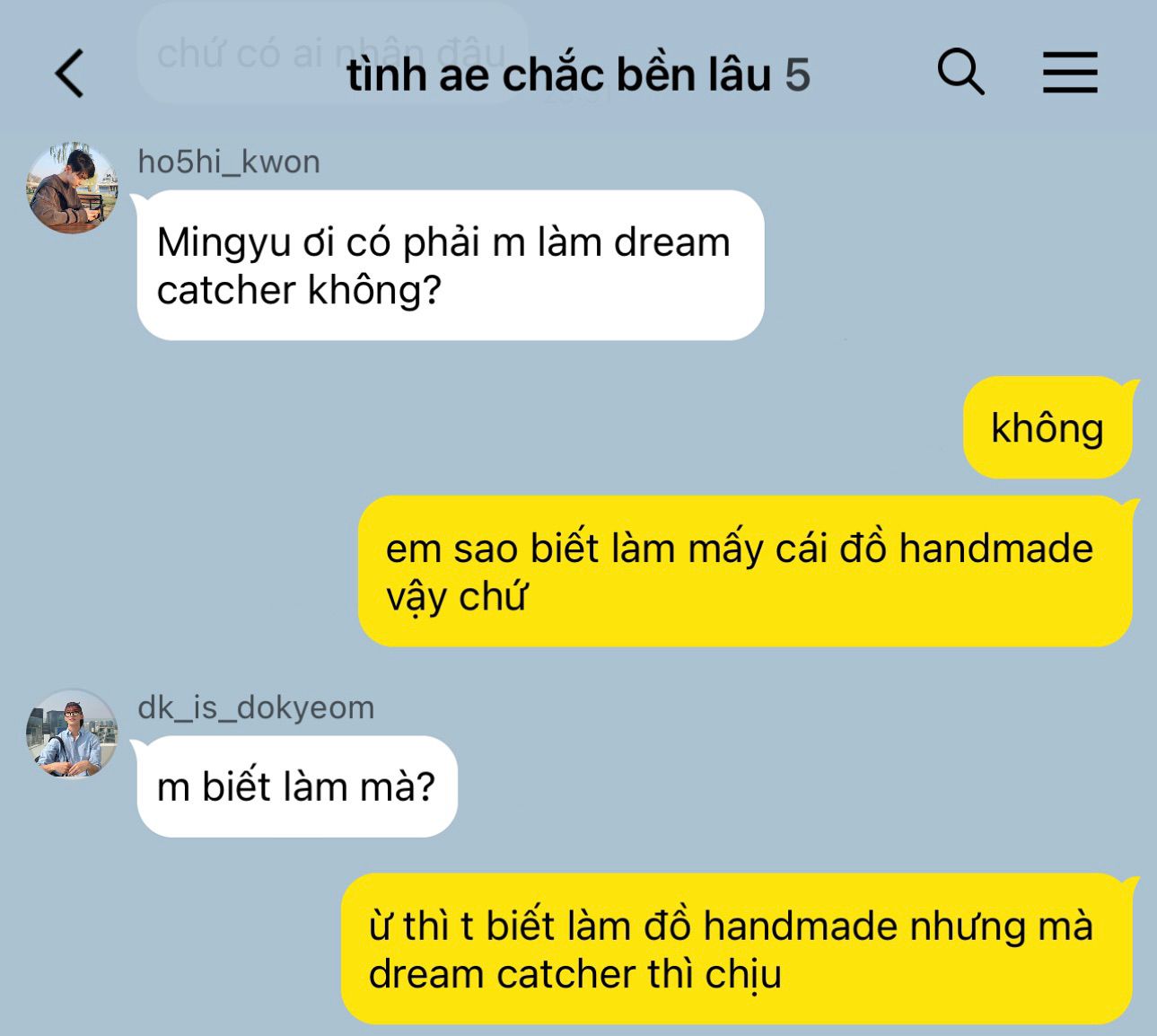
Task: Tap the faded 'chứ có ai nhận đâu' bubble
Action: [332, 54]
